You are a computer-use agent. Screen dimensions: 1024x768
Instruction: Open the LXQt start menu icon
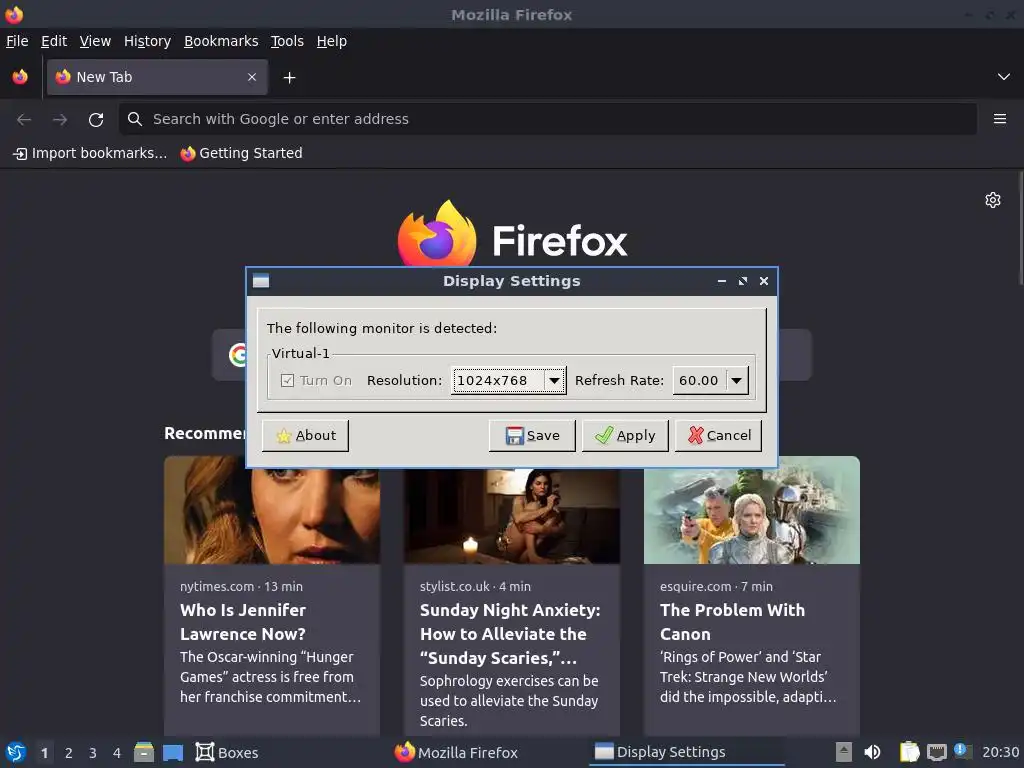click(x=16, y=753)
